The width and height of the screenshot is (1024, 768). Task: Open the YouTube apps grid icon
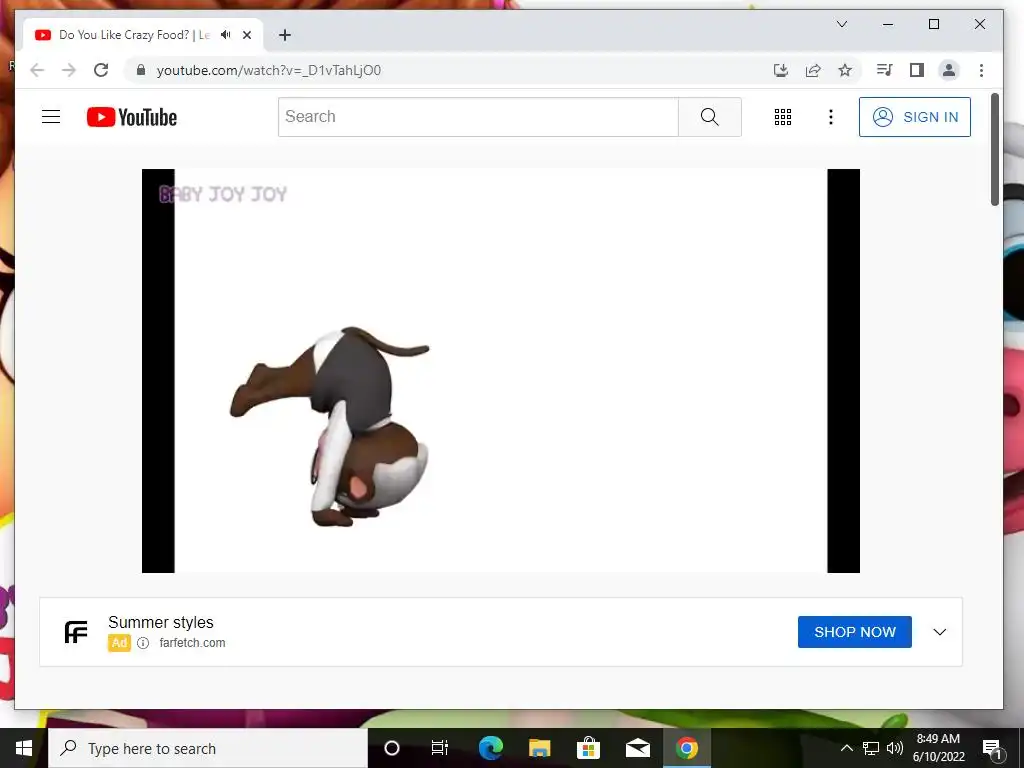point(782,117)
